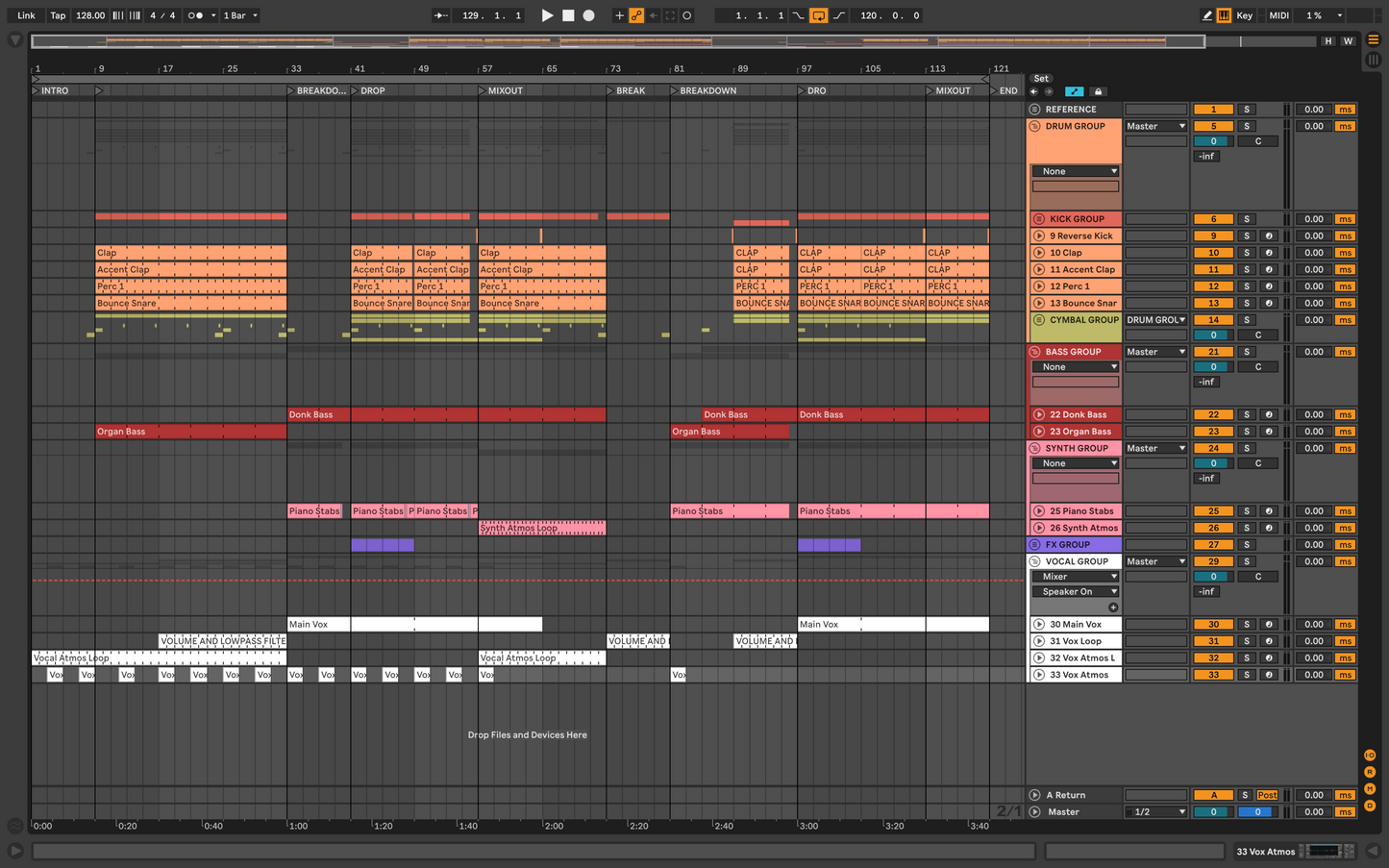The image size is (1389, 868).
Task: Toggle the Automation Arm icon
Action: pos(636,15)
